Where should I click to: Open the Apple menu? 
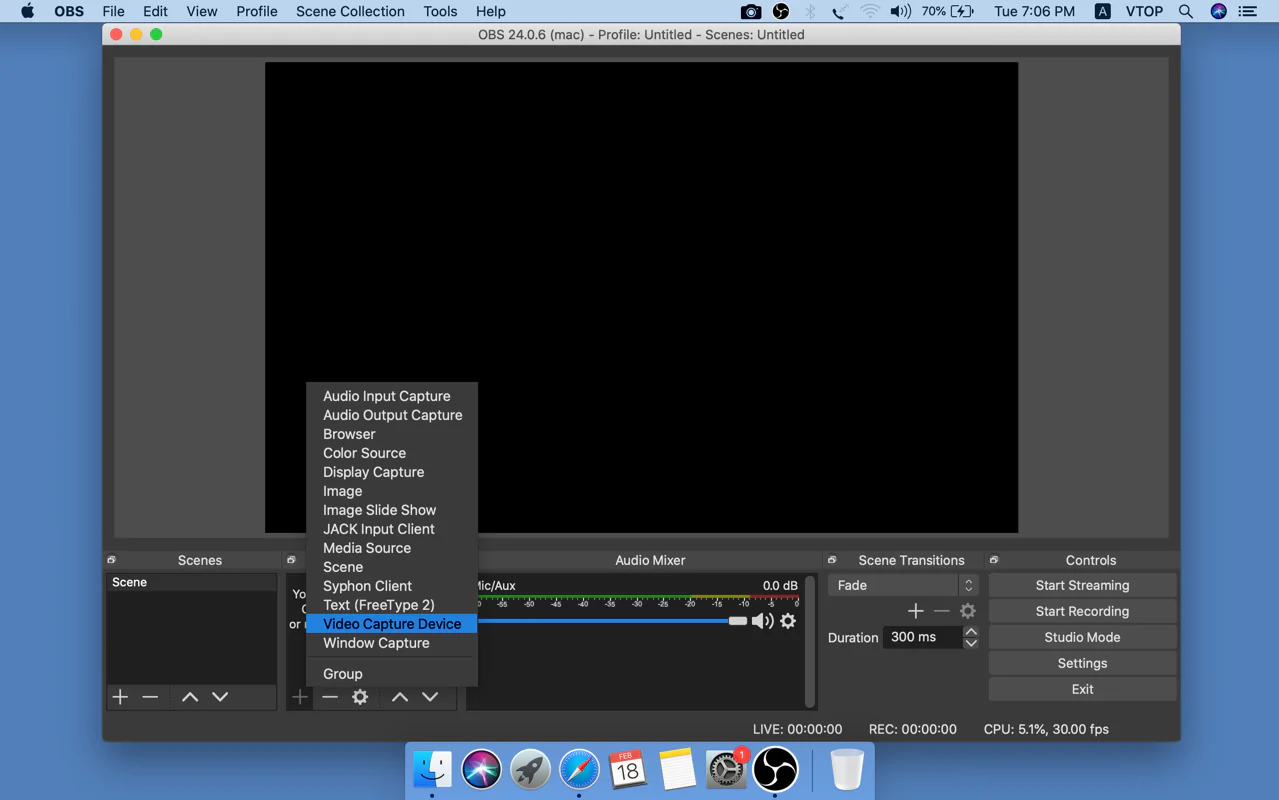[x=27, y=11]
